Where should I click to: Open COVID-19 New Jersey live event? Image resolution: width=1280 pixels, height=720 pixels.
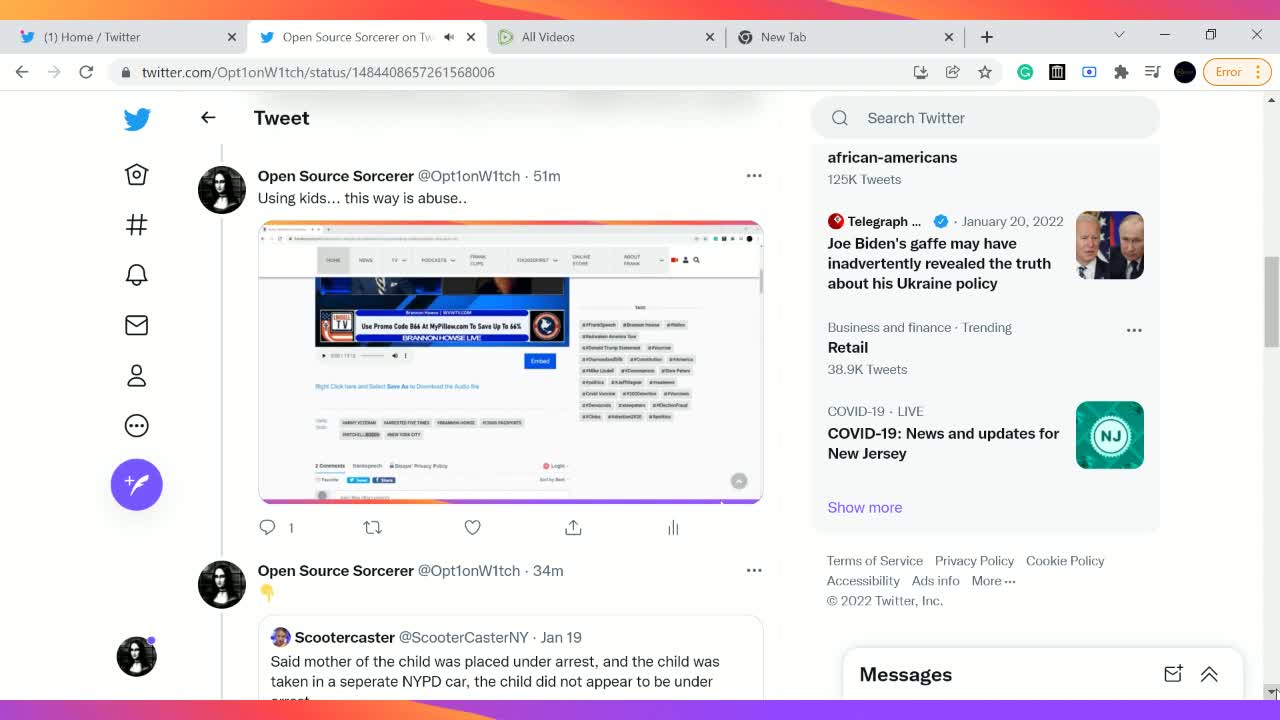coord(943,443)
